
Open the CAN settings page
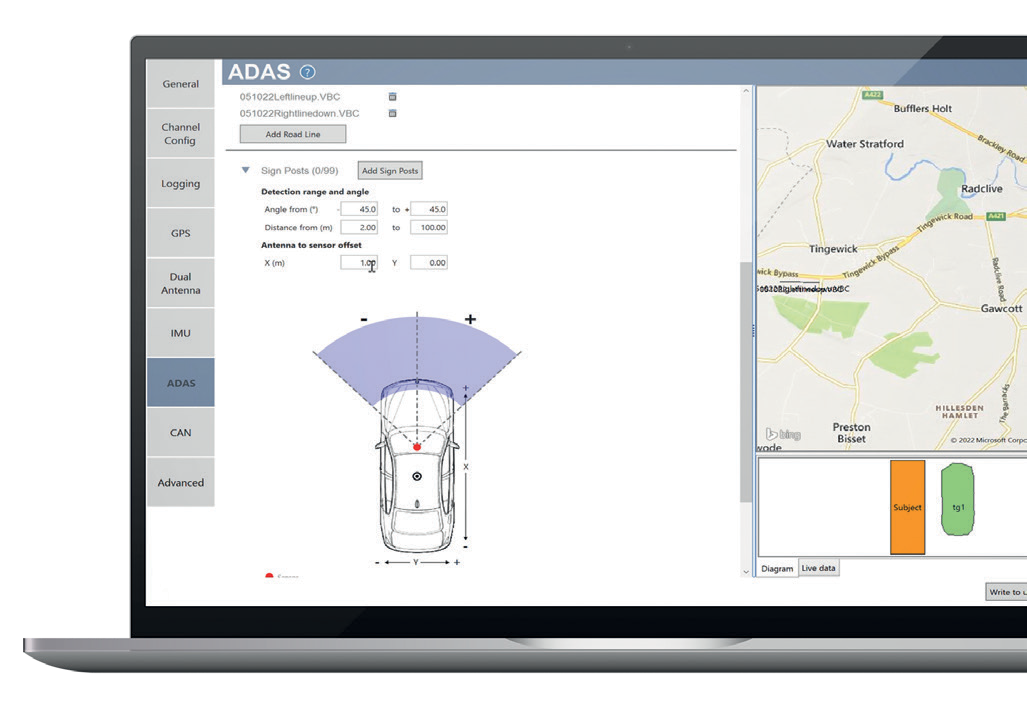(x=180, y=433)
